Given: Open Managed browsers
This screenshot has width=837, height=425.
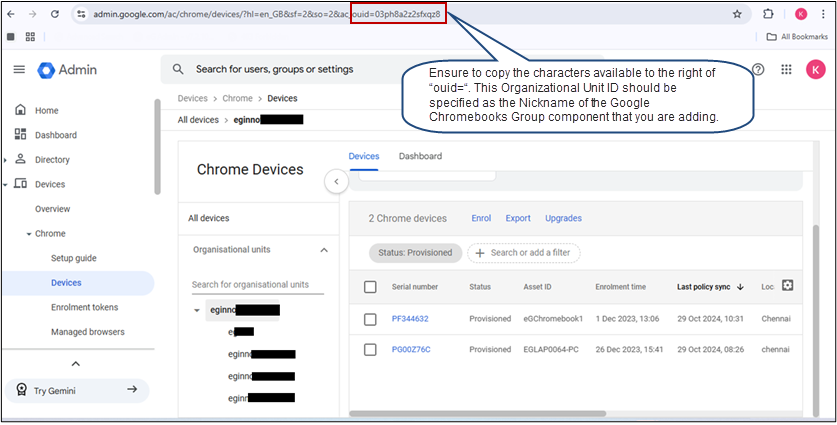Looking at the screenshot, I should 88,332.
